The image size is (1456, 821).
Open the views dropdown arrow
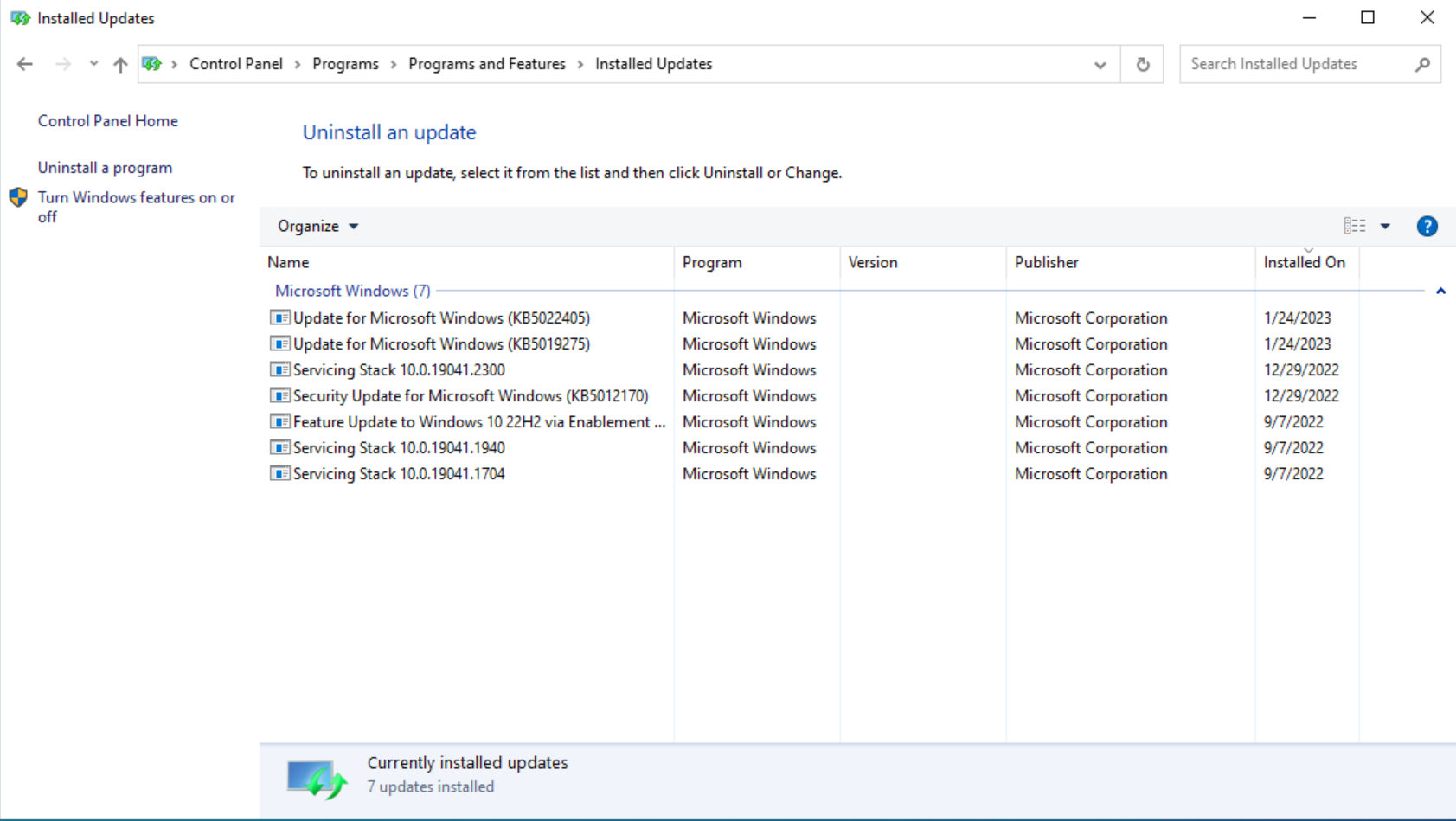click(x=1385, y=226)
